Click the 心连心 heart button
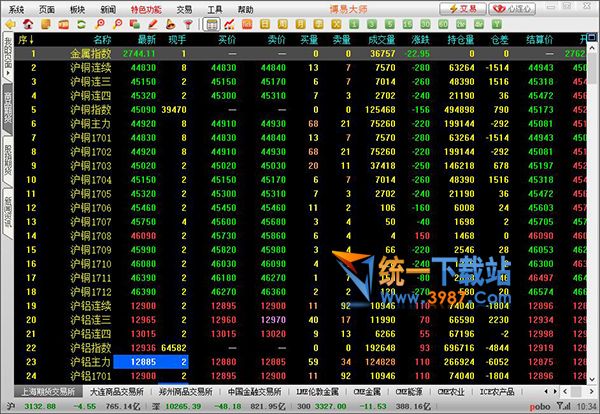Viewport: 600px width, 414px height. click(x=512, y=9)
